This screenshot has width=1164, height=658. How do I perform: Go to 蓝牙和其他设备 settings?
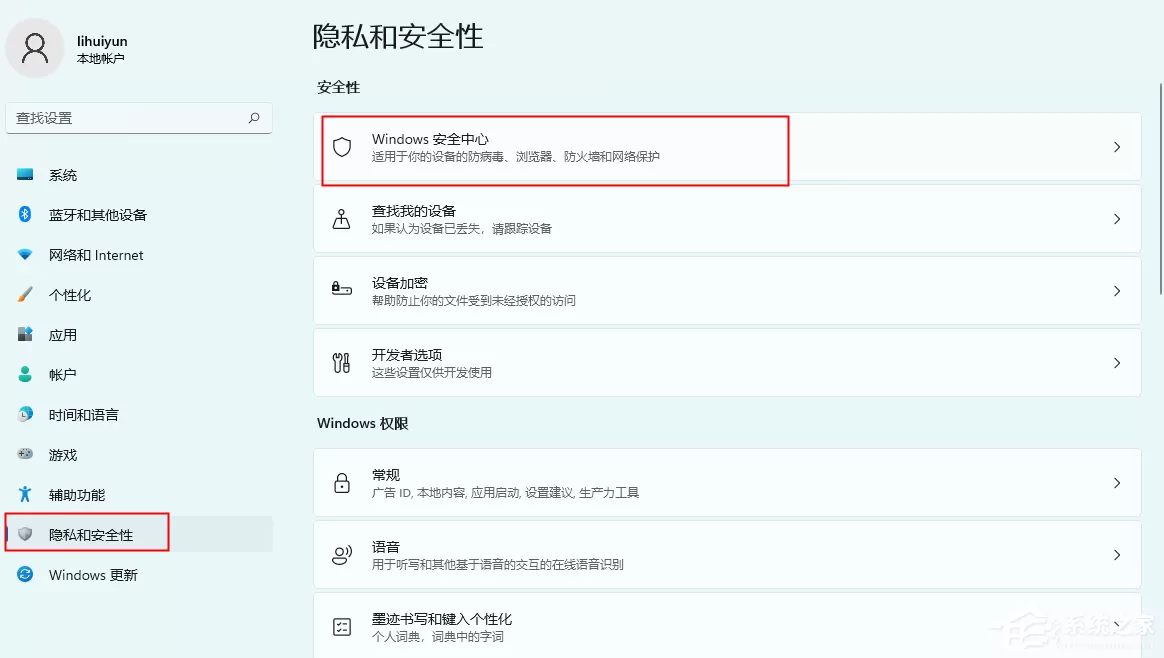point(139,215)
